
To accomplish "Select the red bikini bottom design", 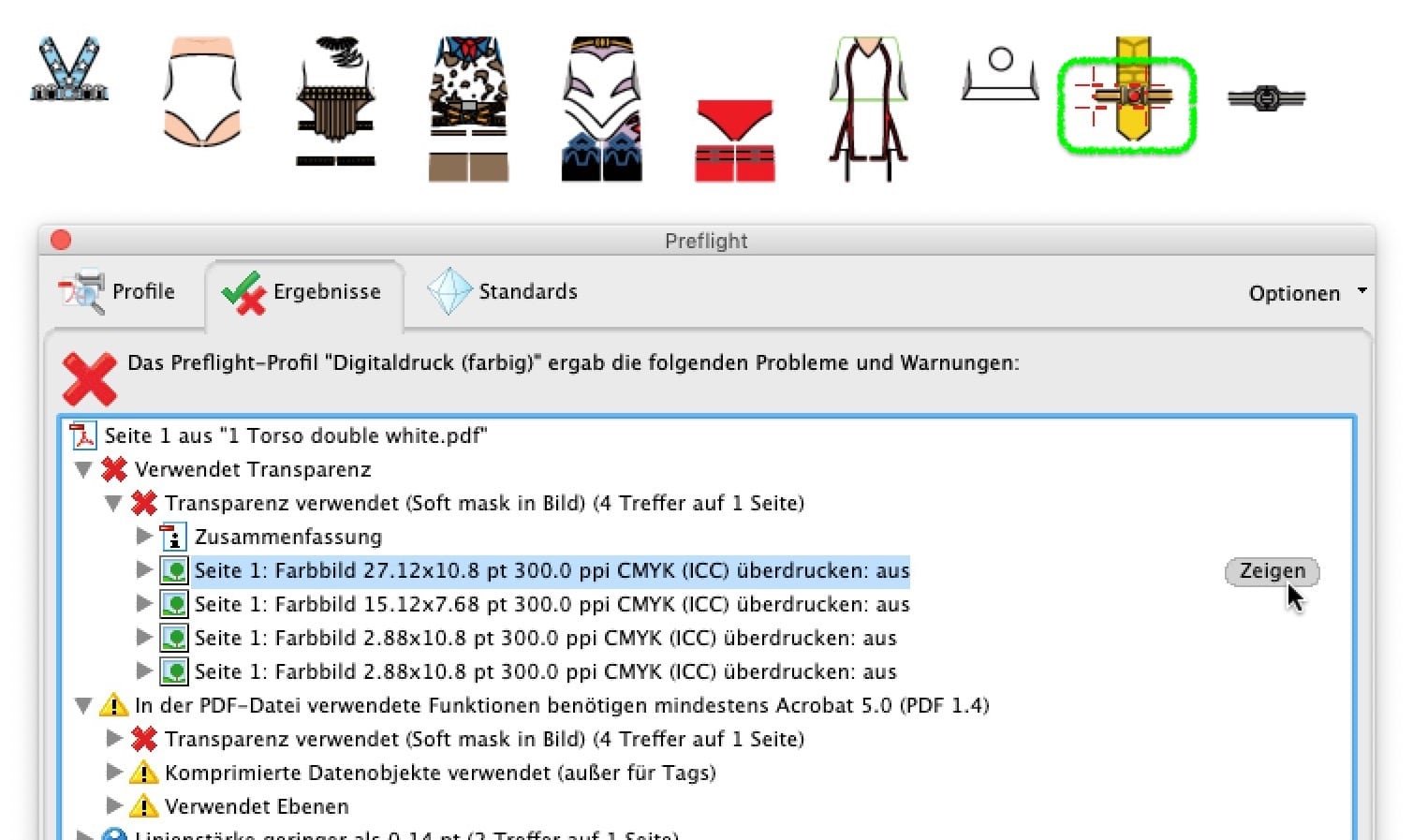I will pos(735,140).
